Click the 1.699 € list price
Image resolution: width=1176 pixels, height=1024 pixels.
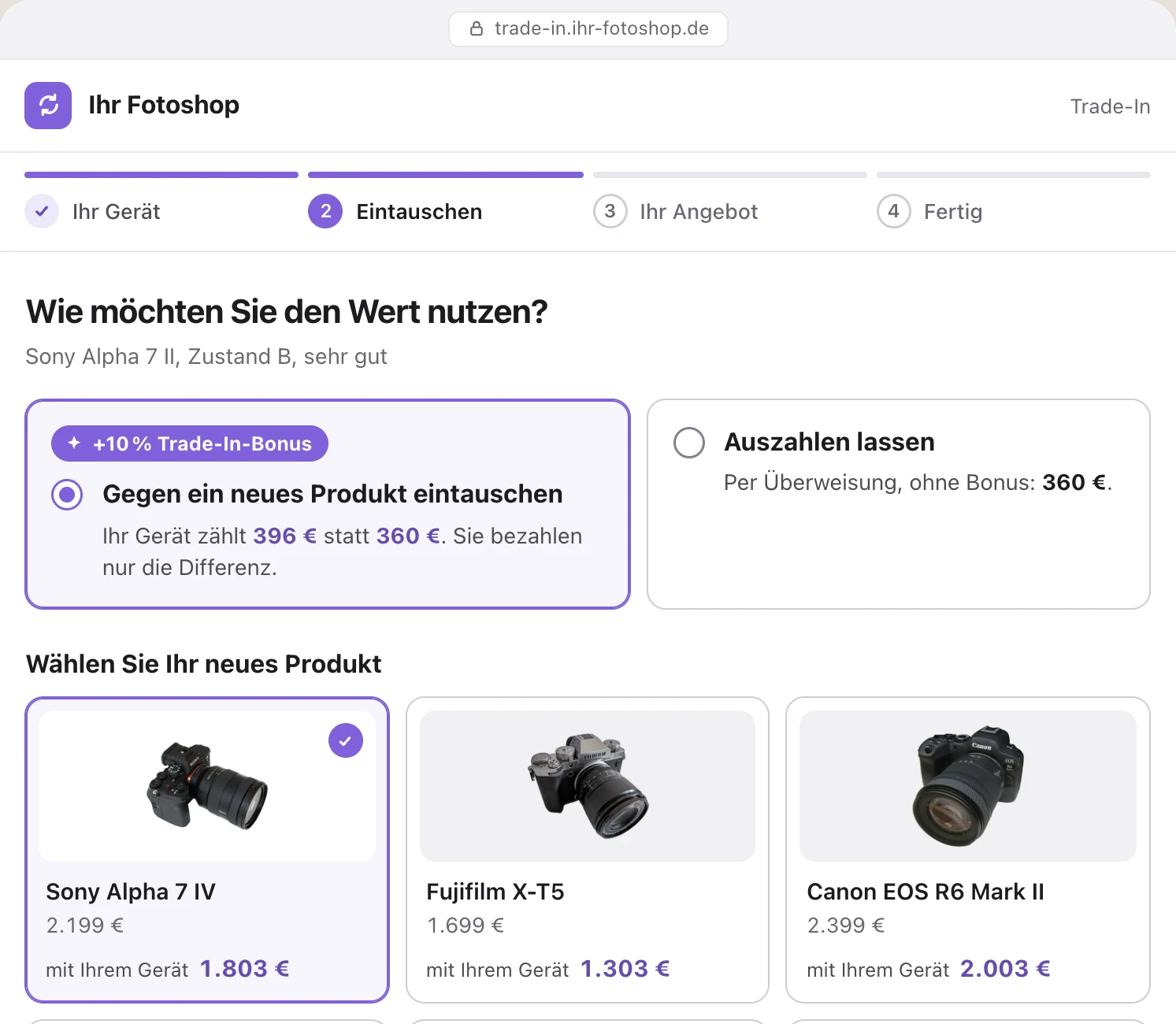coord(466,925)
